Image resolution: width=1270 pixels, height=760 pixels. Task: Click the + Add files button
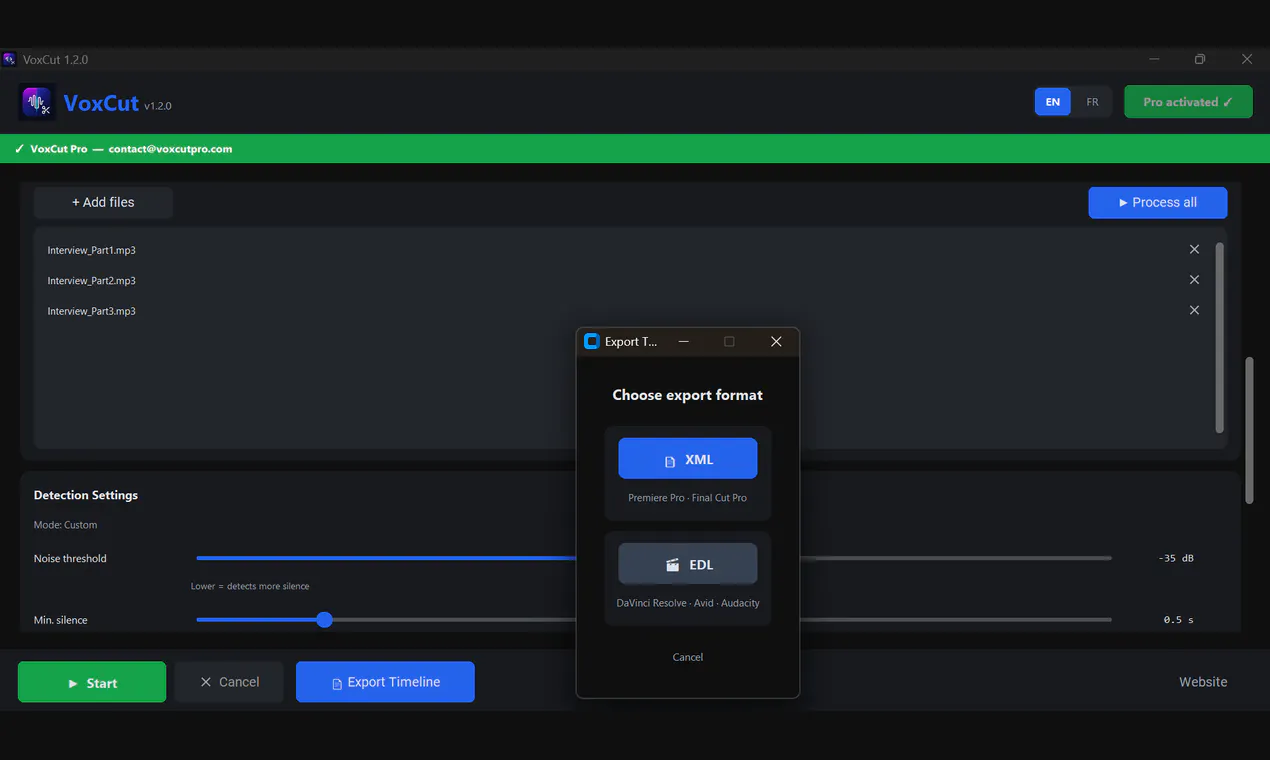tap(103, 202)
